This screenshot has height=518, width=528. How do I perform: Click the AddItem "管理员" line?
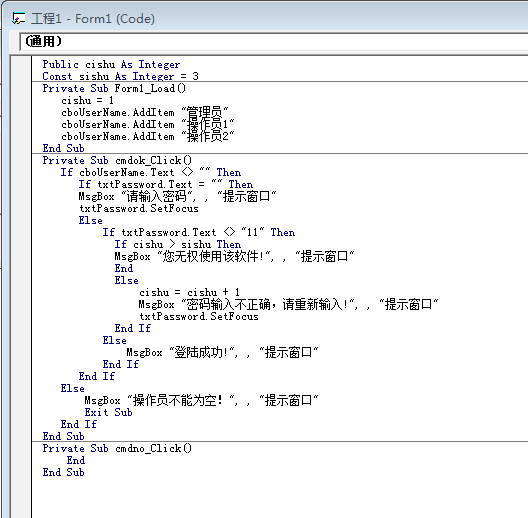[x=145, y=112]
